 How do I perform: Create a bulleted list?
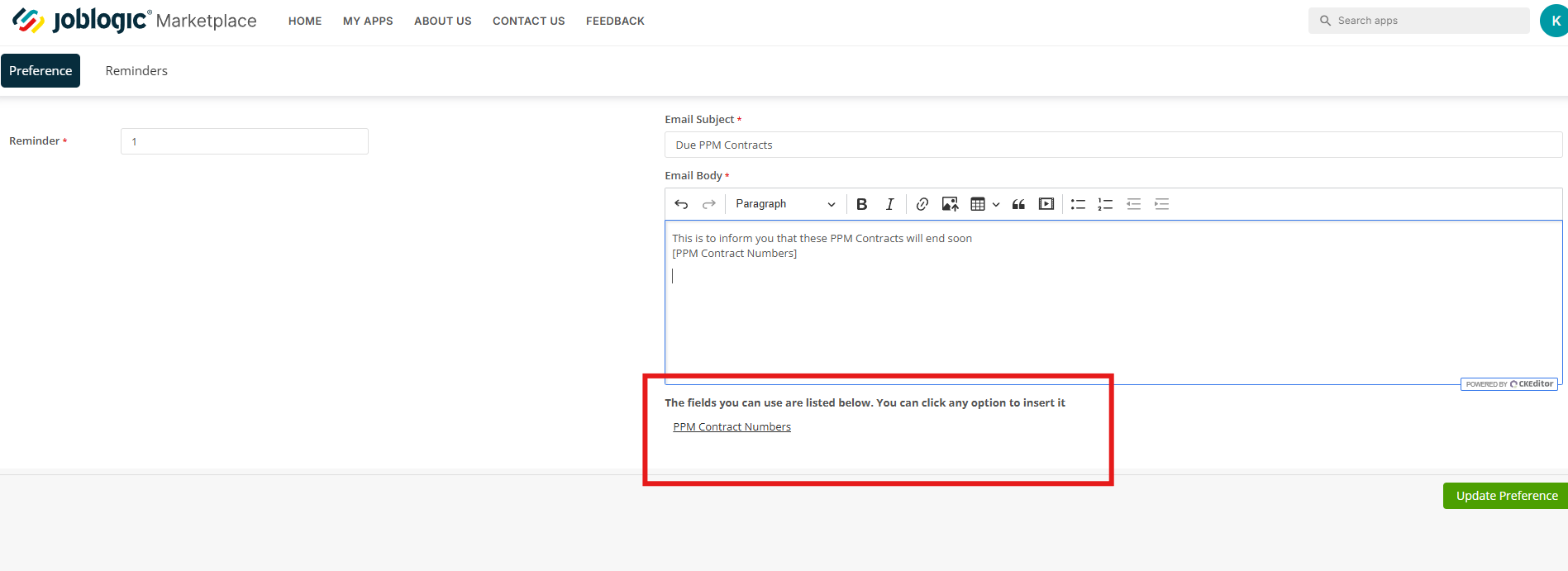(x=1078, y=204)
